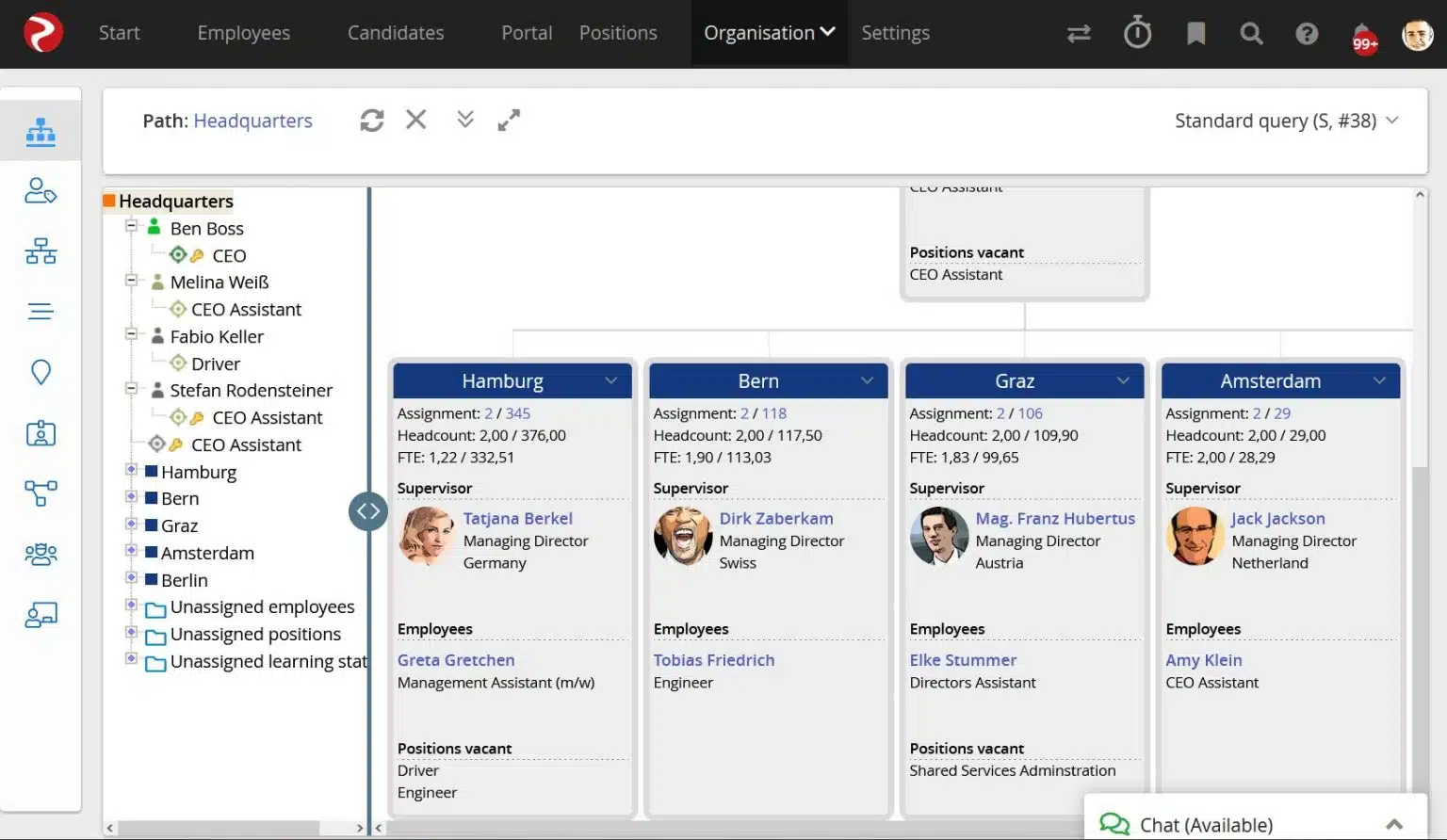The height and width of the screenshot is (840, 1447).
Task: Click the location pin icon in the sidebar
Action: click(x=41, y=372)
